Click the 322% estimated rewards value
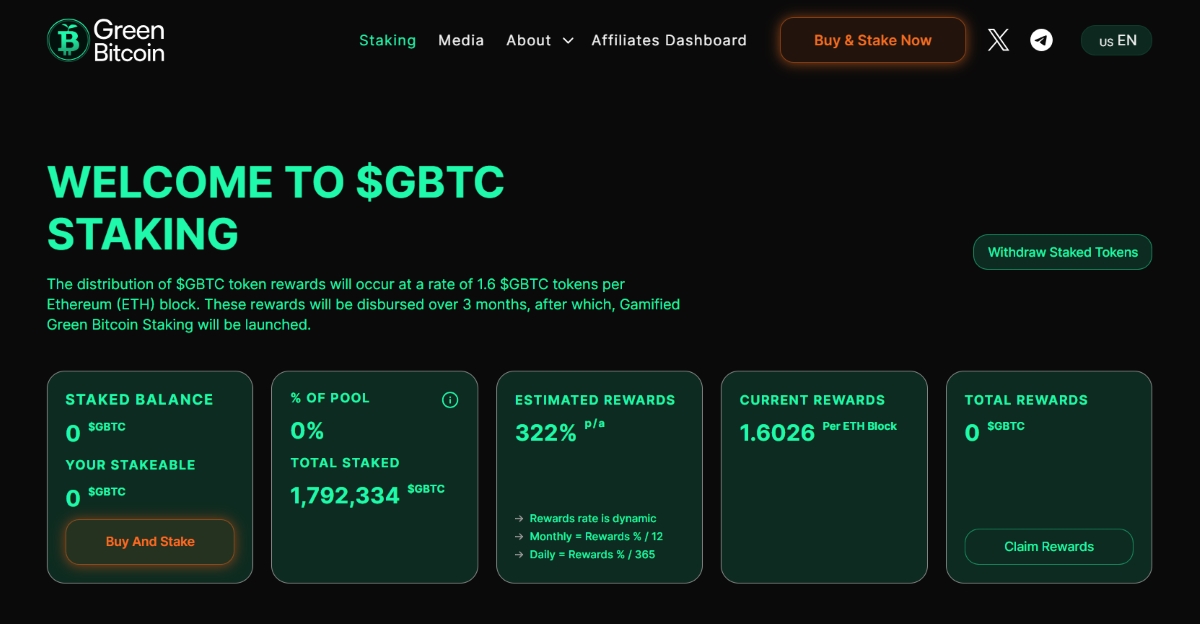 tap(546, 433)
